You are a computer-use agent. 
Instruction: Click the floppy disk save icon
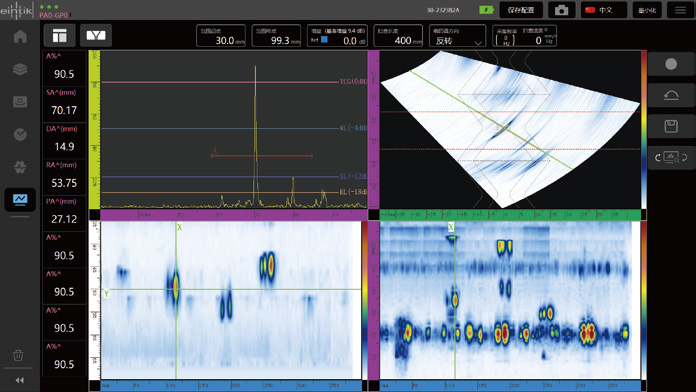(671, 126)
